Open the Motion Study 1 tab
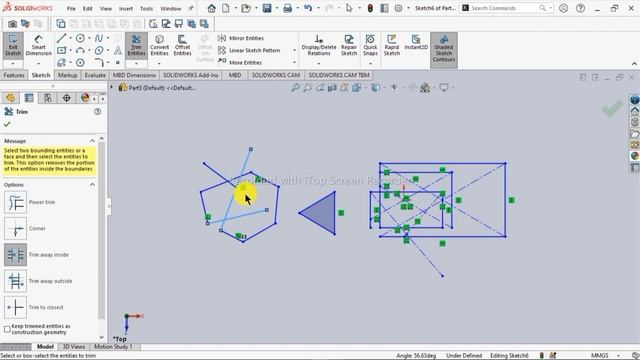Image resolution: width=640 pixels, height=360 pixels. [x=113, y=347]
